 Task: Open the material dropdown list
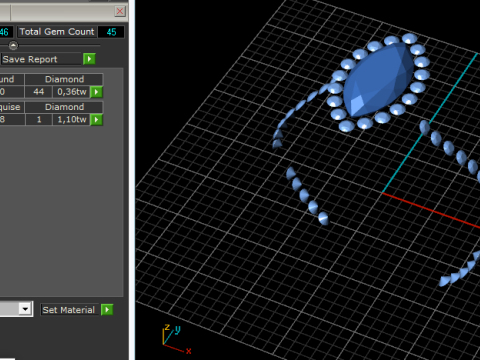click(x=25, y=309)
